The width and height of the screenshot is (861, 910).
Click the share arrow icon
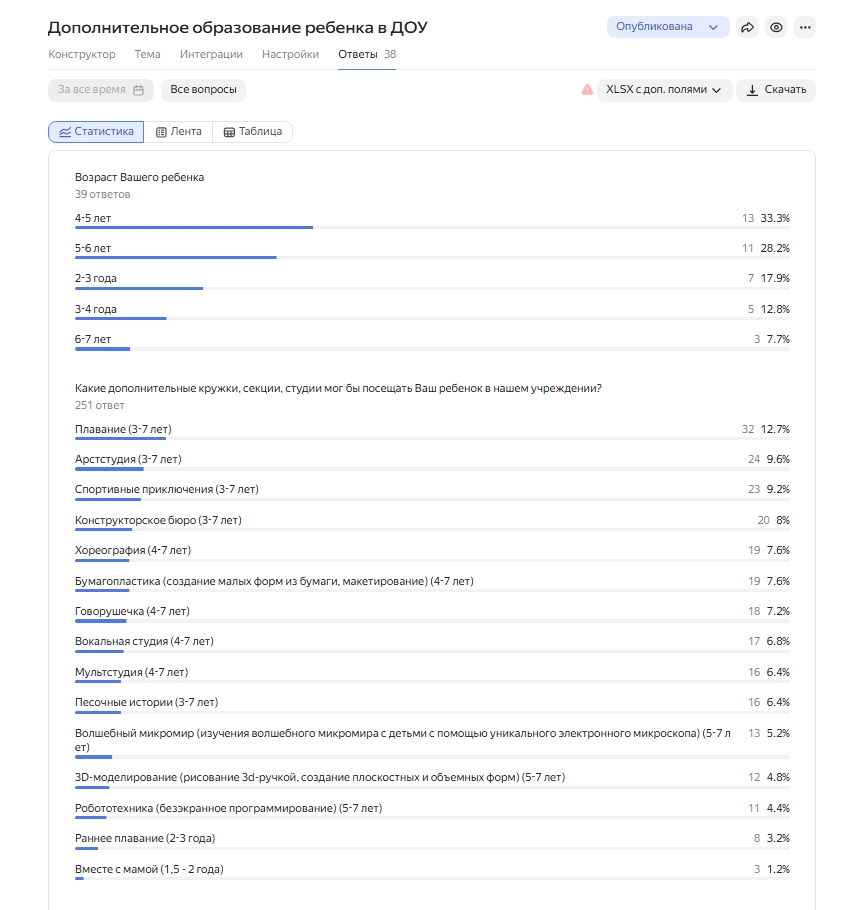[x=747, y=28]
